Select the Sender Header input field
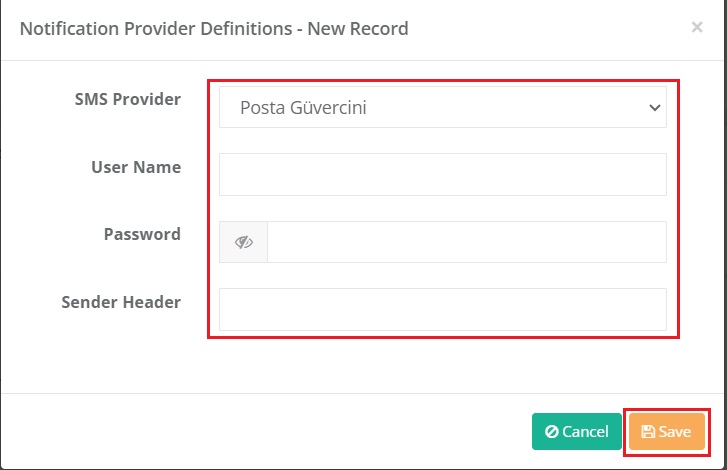Image resolution: width=727 pixels, height=470 pixels. click(442, 309)
